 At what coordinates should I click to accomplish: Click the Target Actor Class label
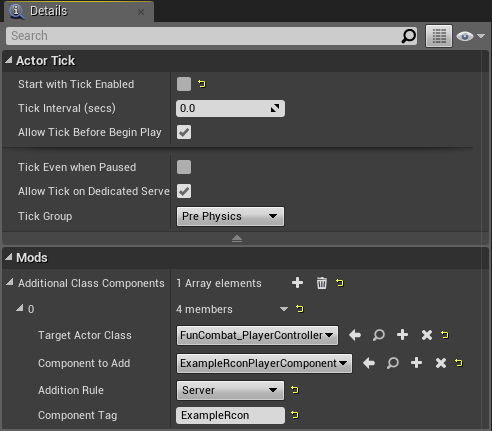[85, 335]
